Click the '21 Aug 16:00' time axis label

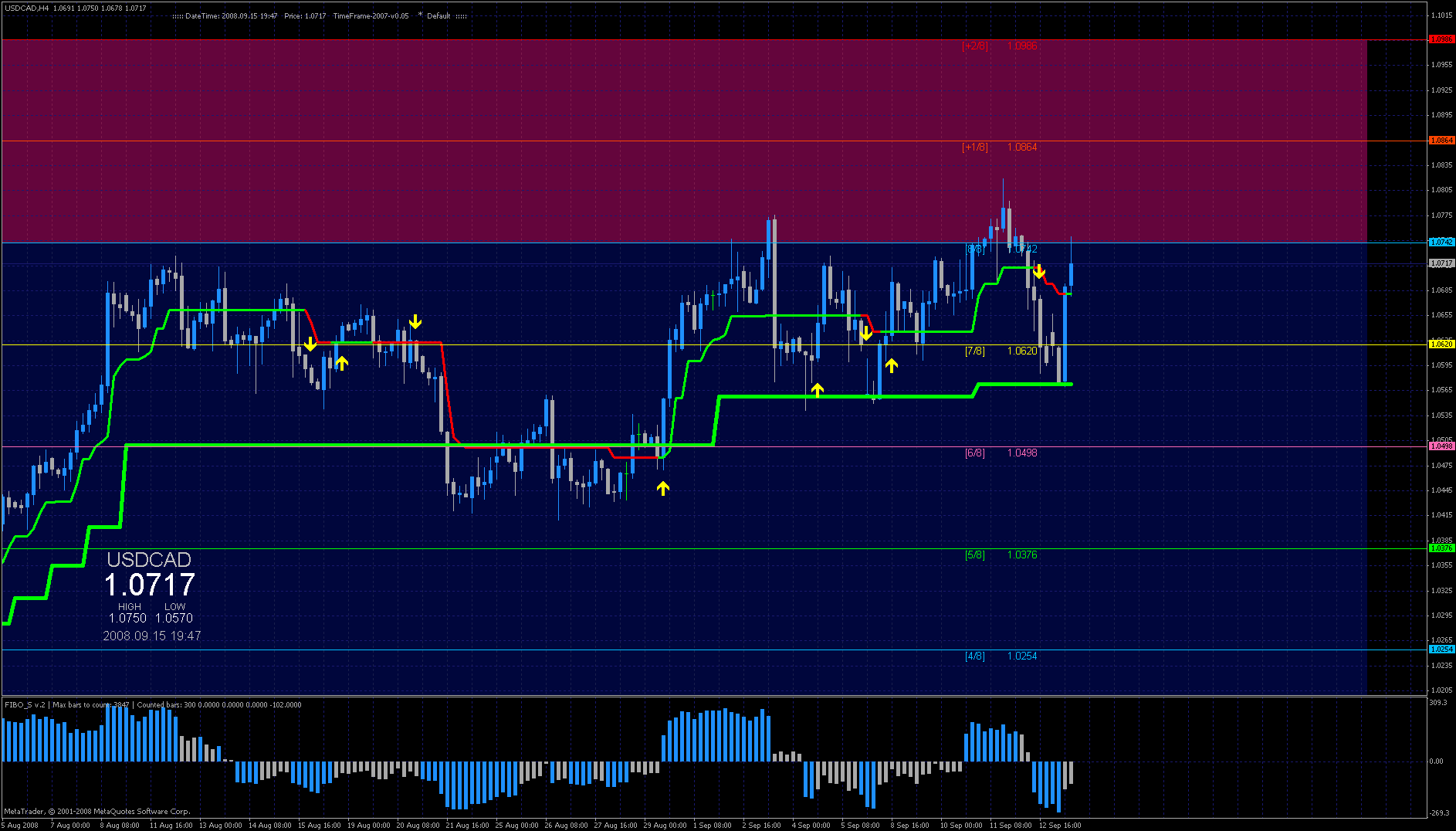(467, 825)
